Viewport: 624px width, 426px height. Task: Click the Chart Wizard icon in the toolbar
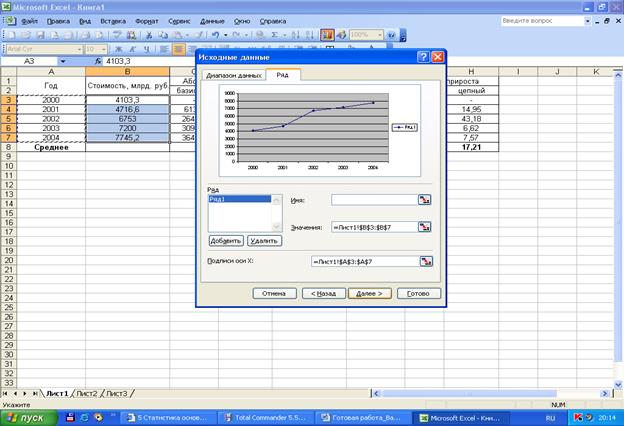[x=328, y=34]
